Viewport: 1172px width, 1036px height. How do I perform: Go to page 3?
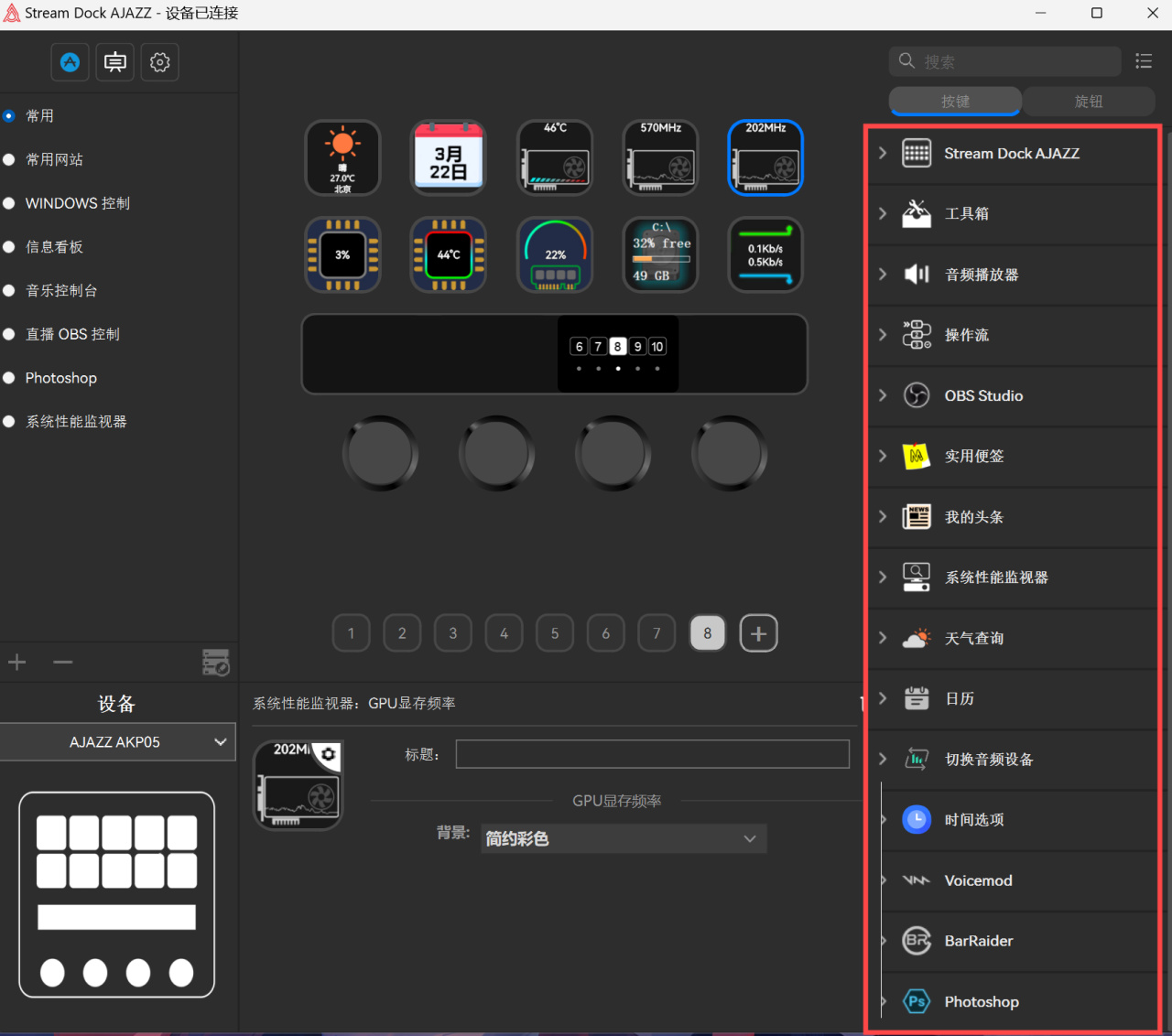(x=453, y=633)
